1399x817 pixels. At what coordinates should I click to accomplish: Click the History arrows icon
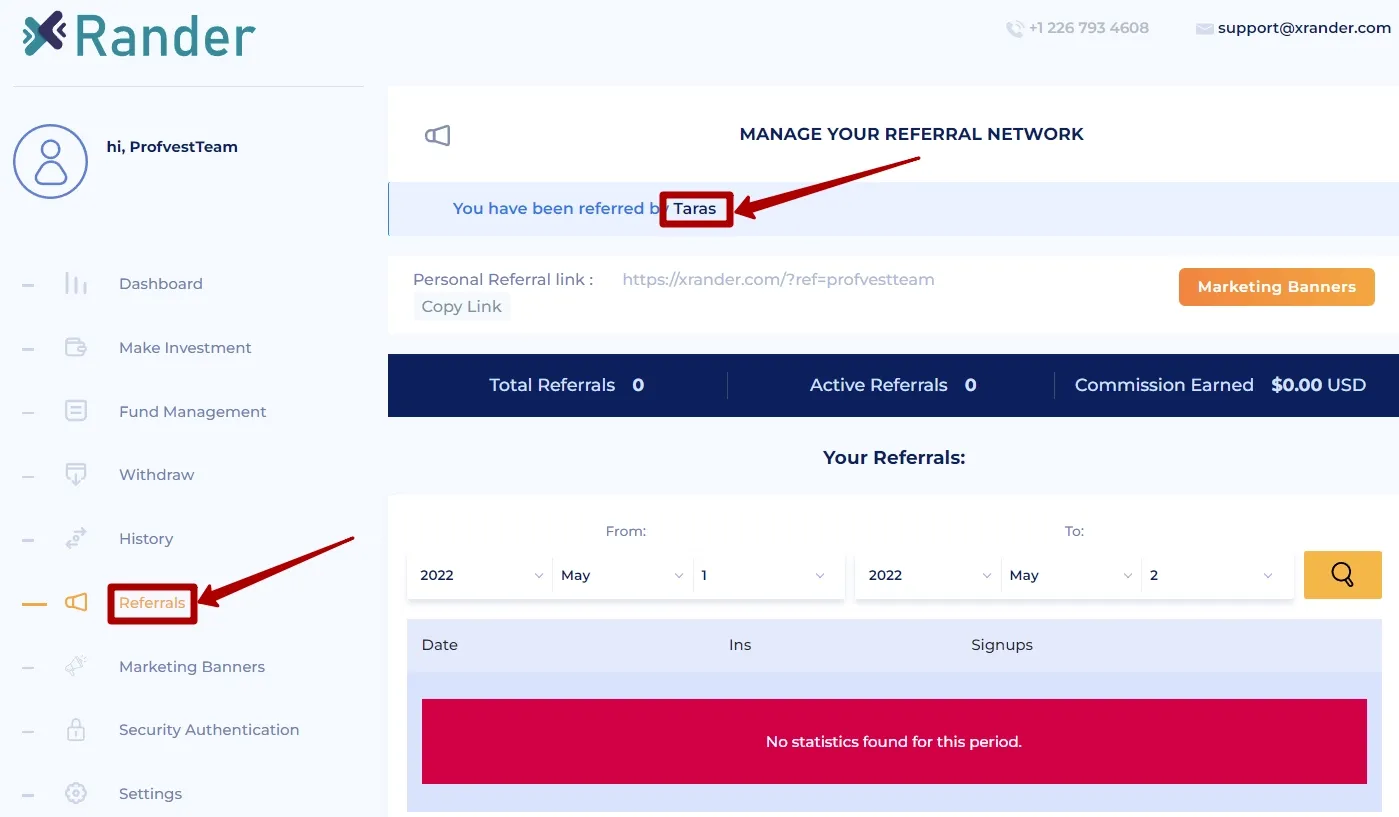pyautogui.click(x=76, y=538)
